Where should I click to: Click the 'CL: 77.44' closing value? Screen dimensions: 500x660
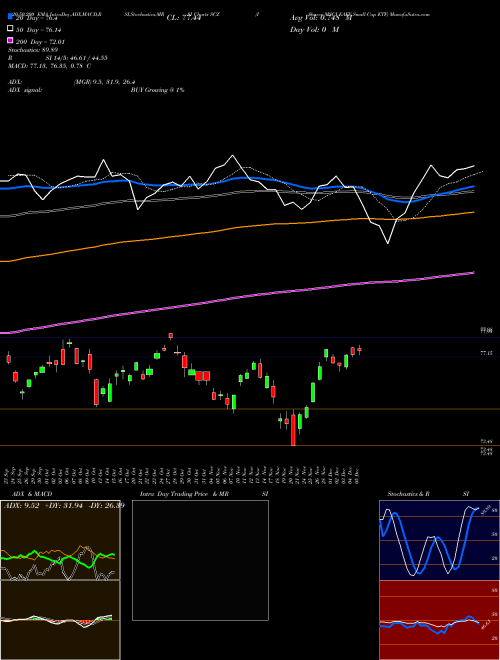[x=183, y=18]
